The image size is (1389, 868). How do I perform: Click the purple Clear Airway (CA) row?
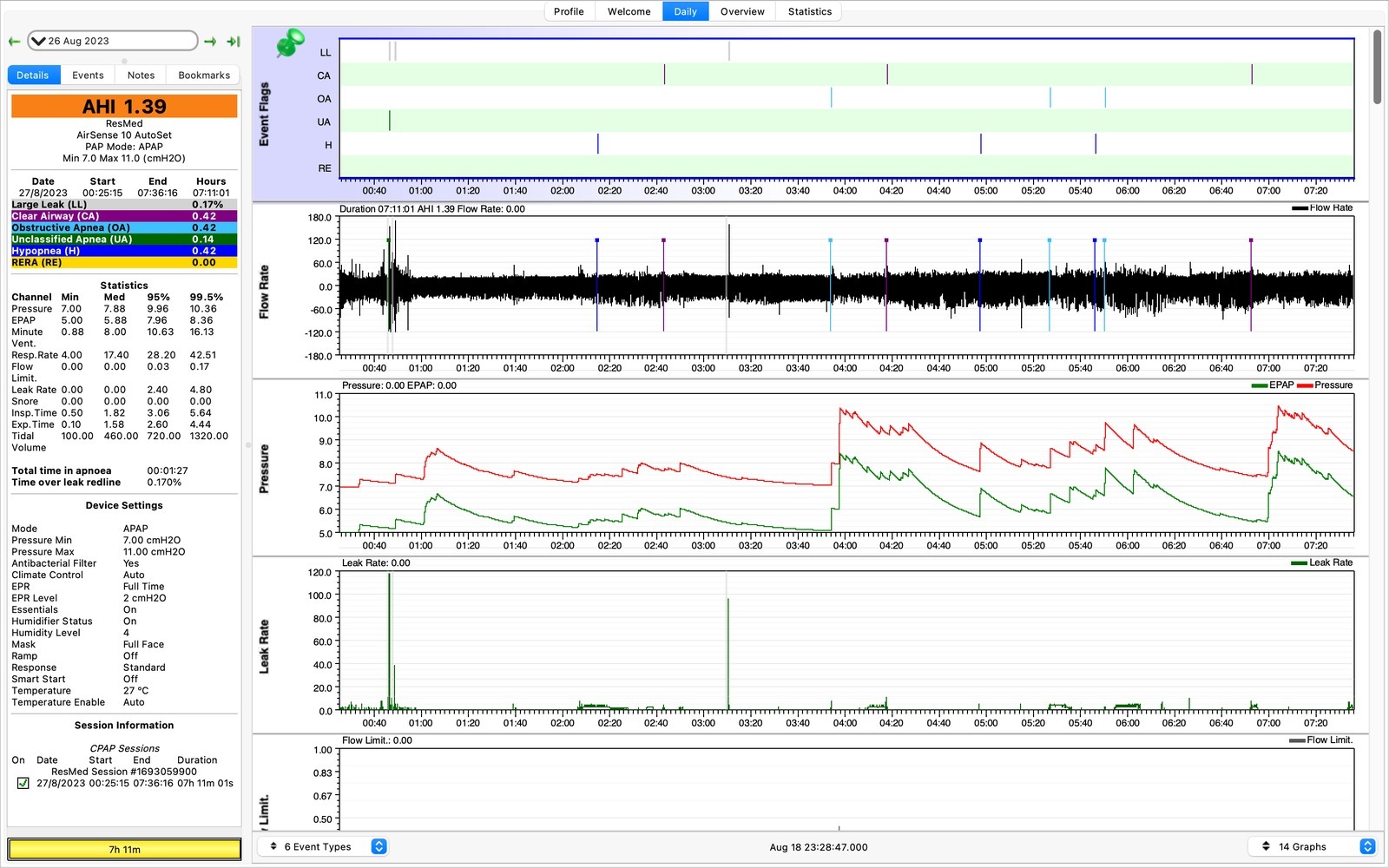[124, 216]
